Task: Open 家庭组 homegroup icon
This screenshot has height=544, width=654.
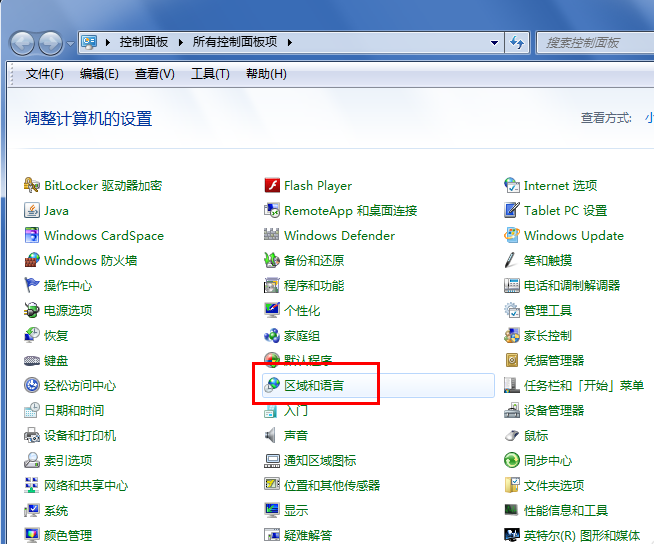Action: [x=272, y=335]
